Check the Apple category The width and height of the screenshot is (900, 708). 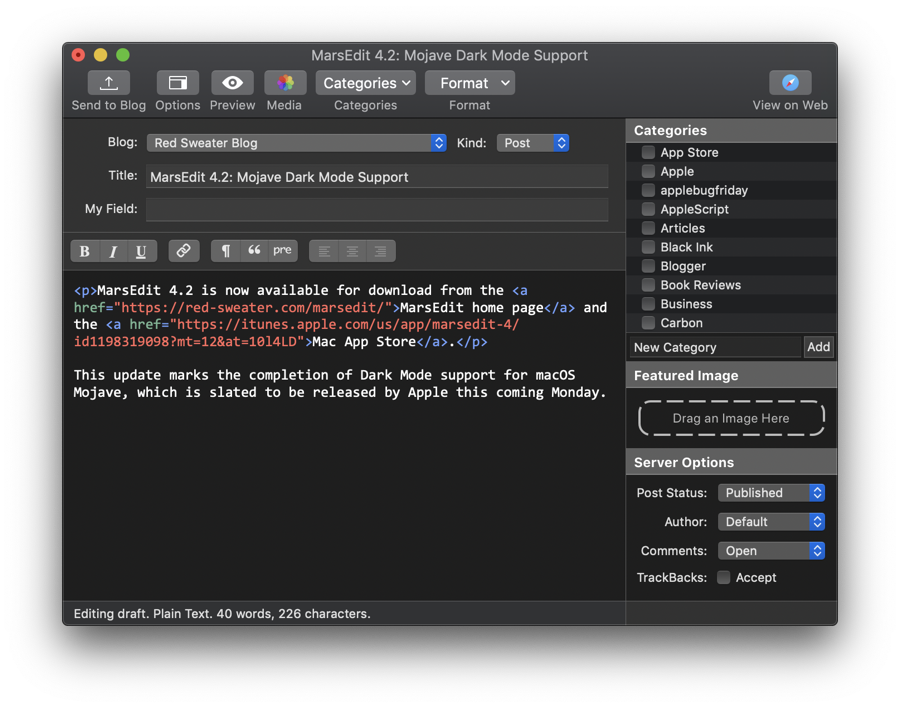[648, 171]
